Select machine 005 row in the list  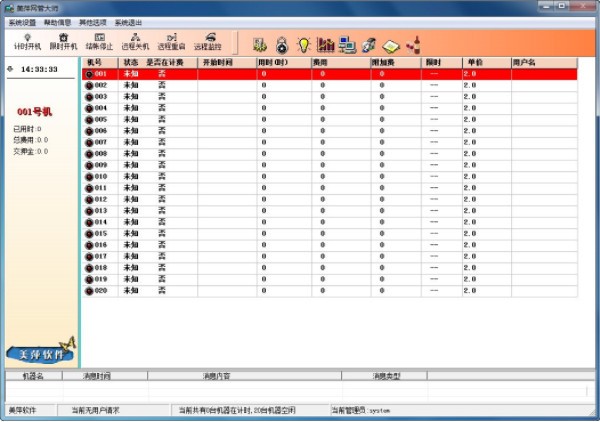(329, 119)
